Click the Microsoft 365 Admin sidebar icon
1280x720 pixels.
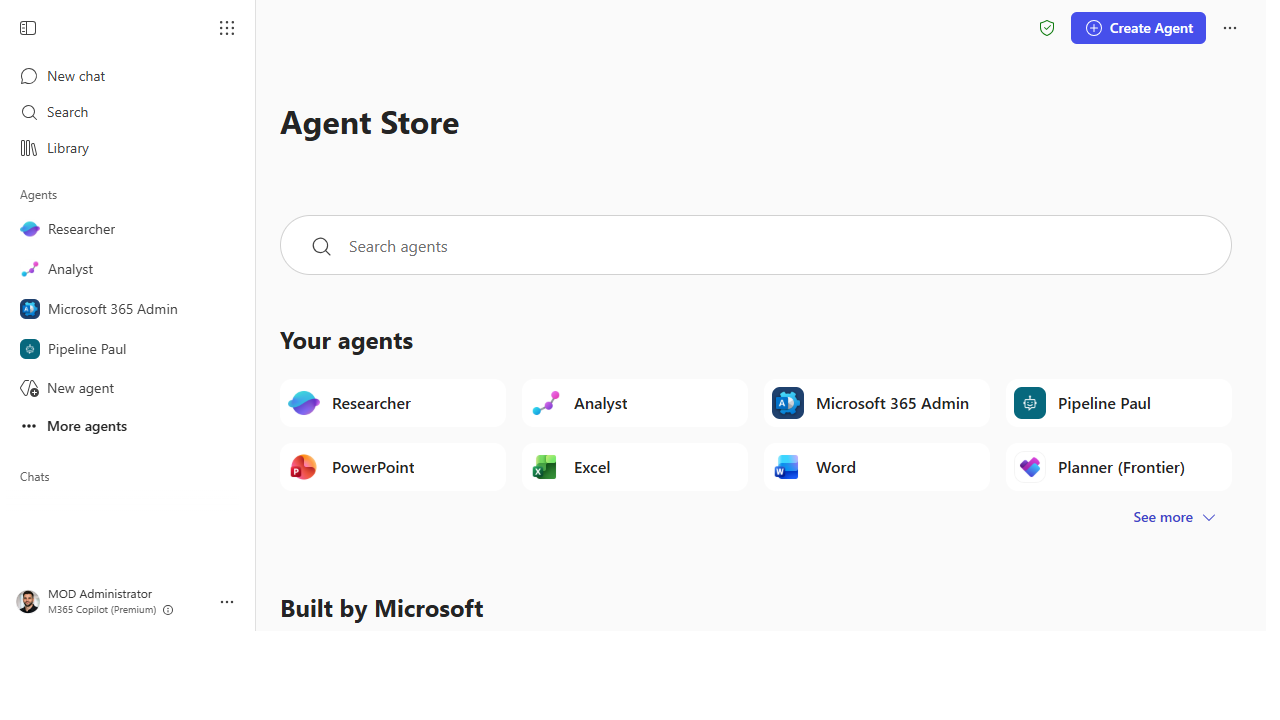pyautogui.click(x=30, y=309)
